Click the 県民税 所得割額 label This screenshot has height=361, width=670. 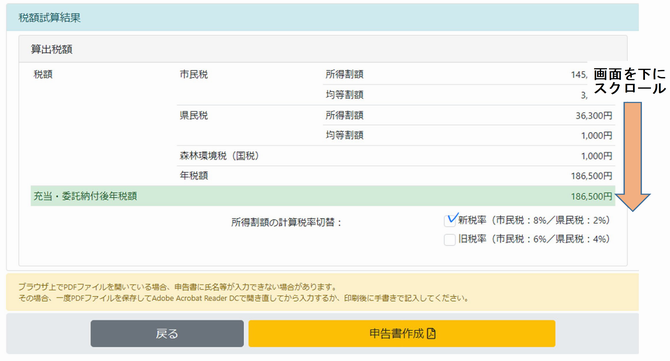pos(344,115)
